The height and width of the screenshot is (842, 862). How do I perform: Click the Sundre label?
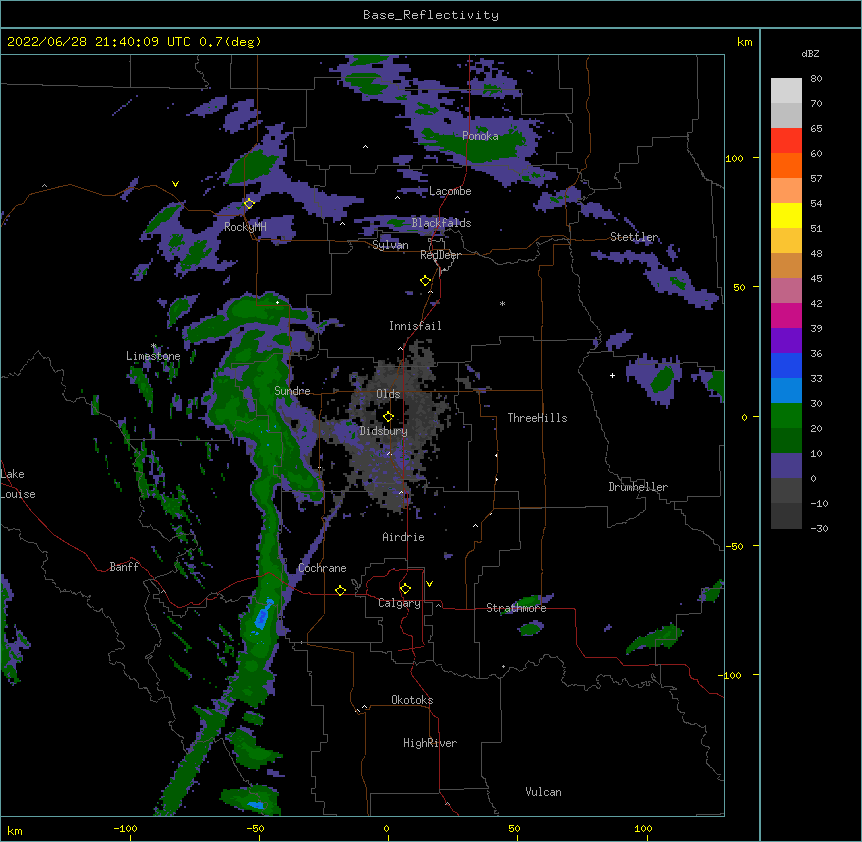click(292, 391)
